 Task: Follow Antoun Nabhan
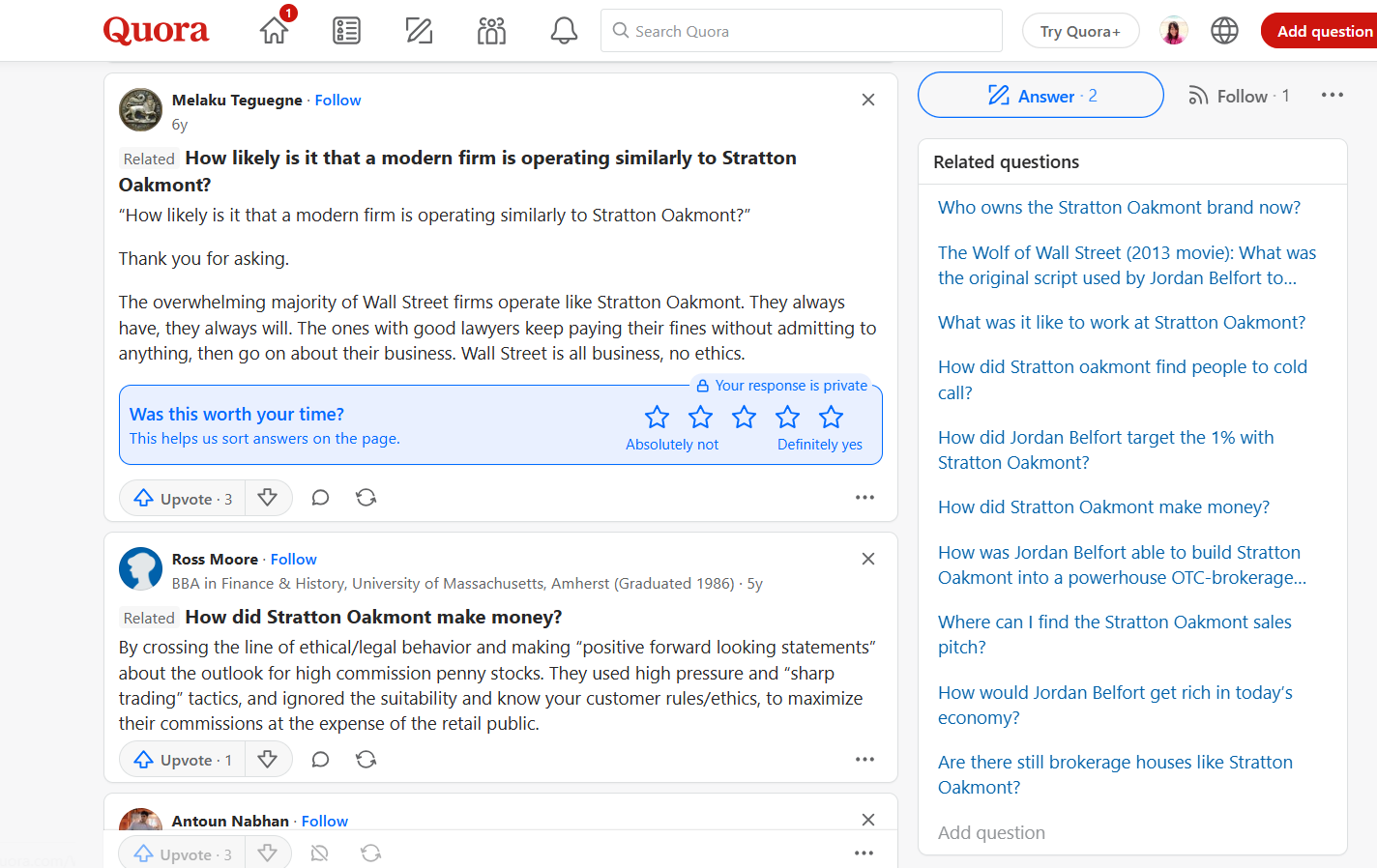pyautogui.click(x=324, y=821)
